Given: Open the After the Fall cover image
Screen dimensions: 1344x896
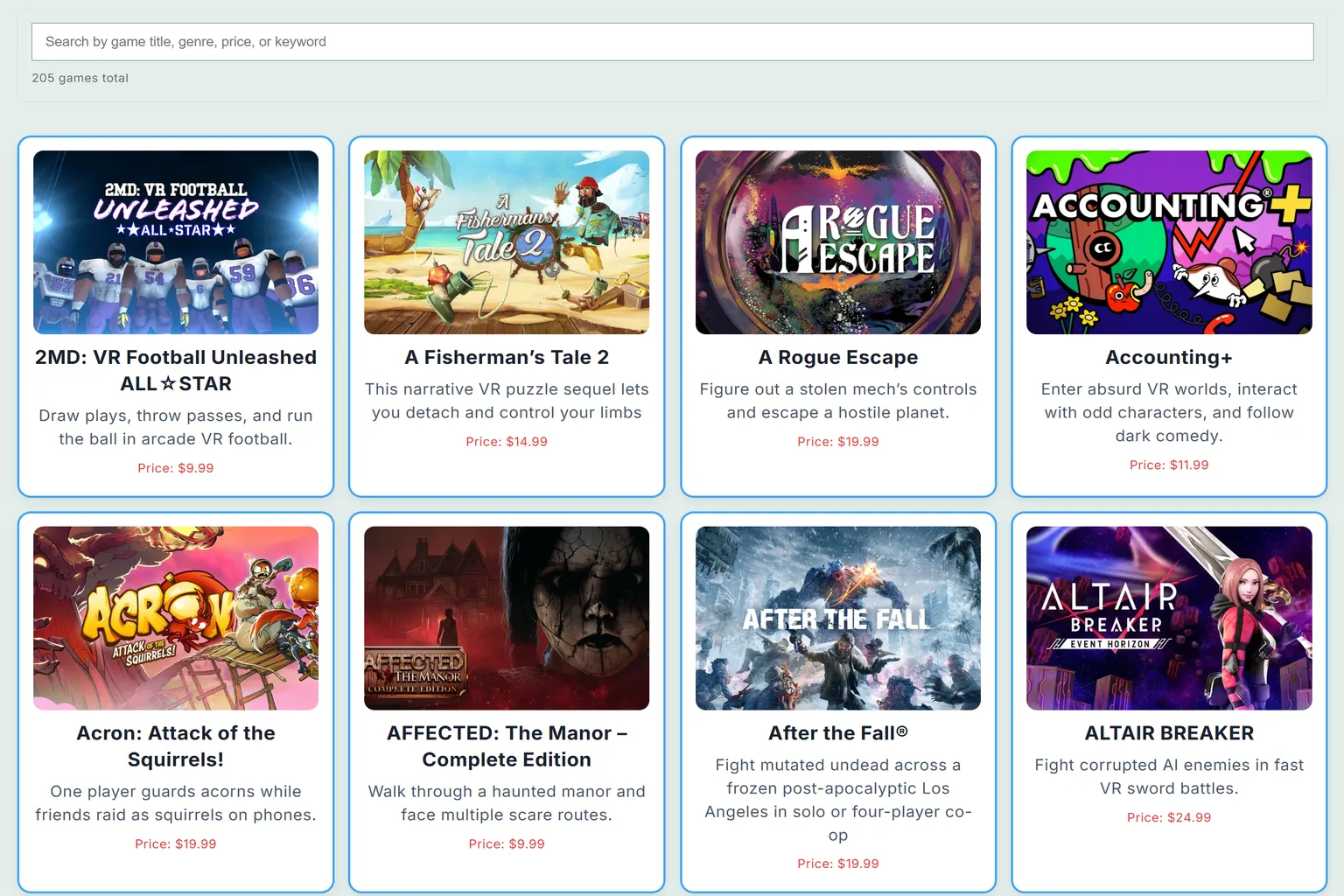Looking at the screenshot, I should (x=838, y=618).
